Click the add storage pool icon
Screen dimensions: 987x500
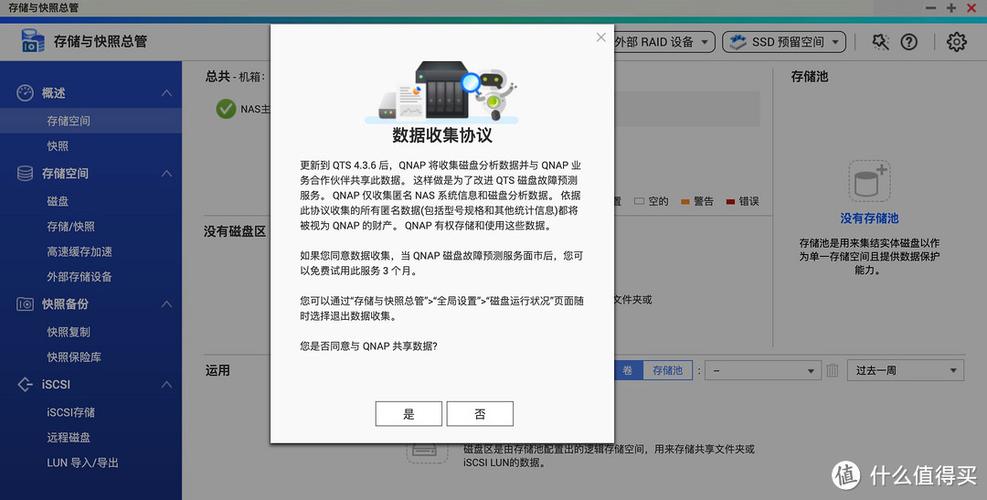tap(869, 182)
